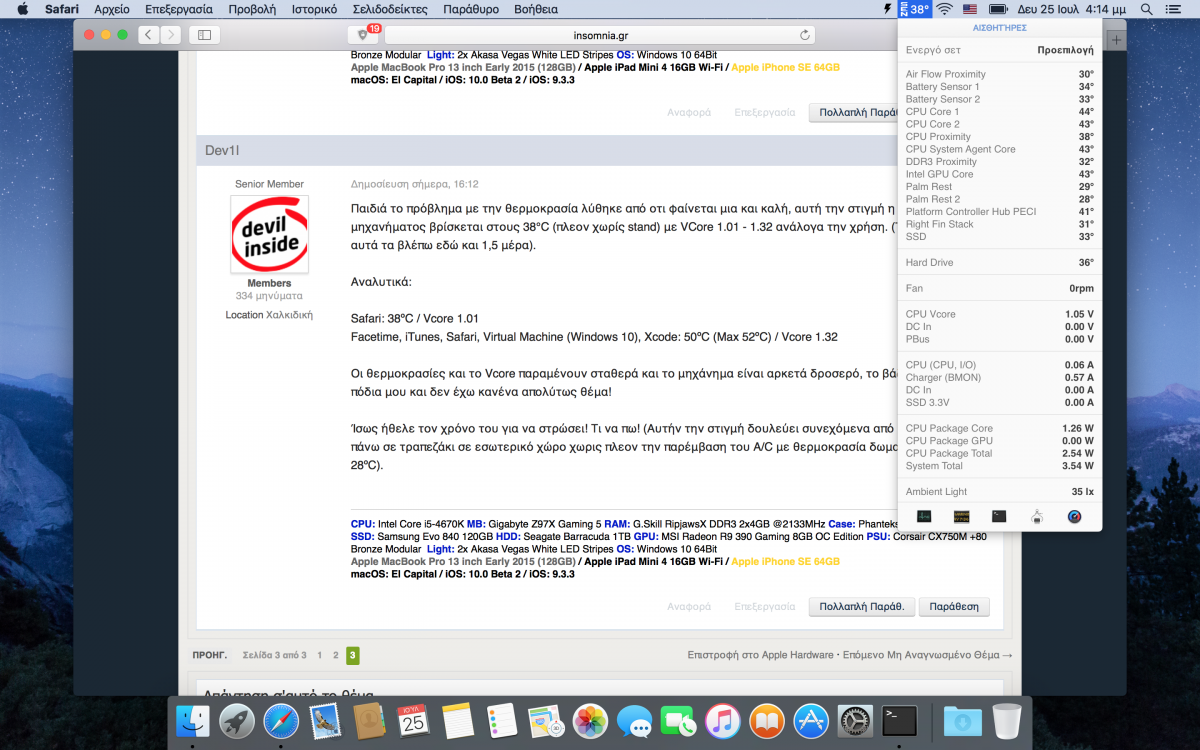Viewport: 1200px width, 750px height.
Task: Open Finder from the Dock
Action: pos(192,720)
